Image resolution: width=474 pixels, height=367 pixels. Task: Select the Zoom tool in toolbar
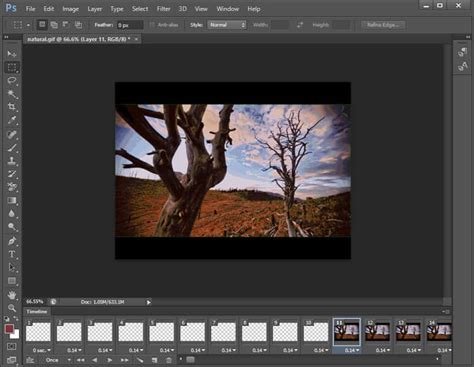12,308
